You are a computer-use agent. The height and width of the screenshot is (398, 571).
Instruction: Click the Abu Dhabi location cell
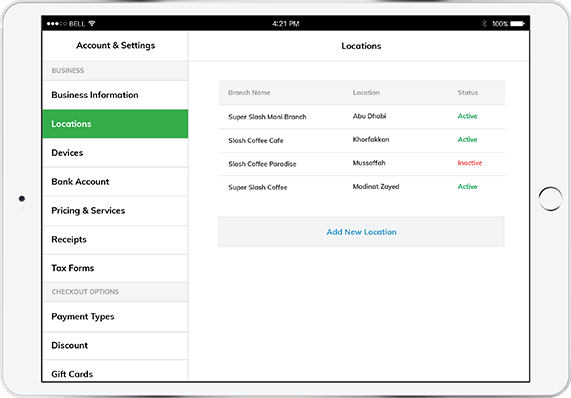(369, 116)
